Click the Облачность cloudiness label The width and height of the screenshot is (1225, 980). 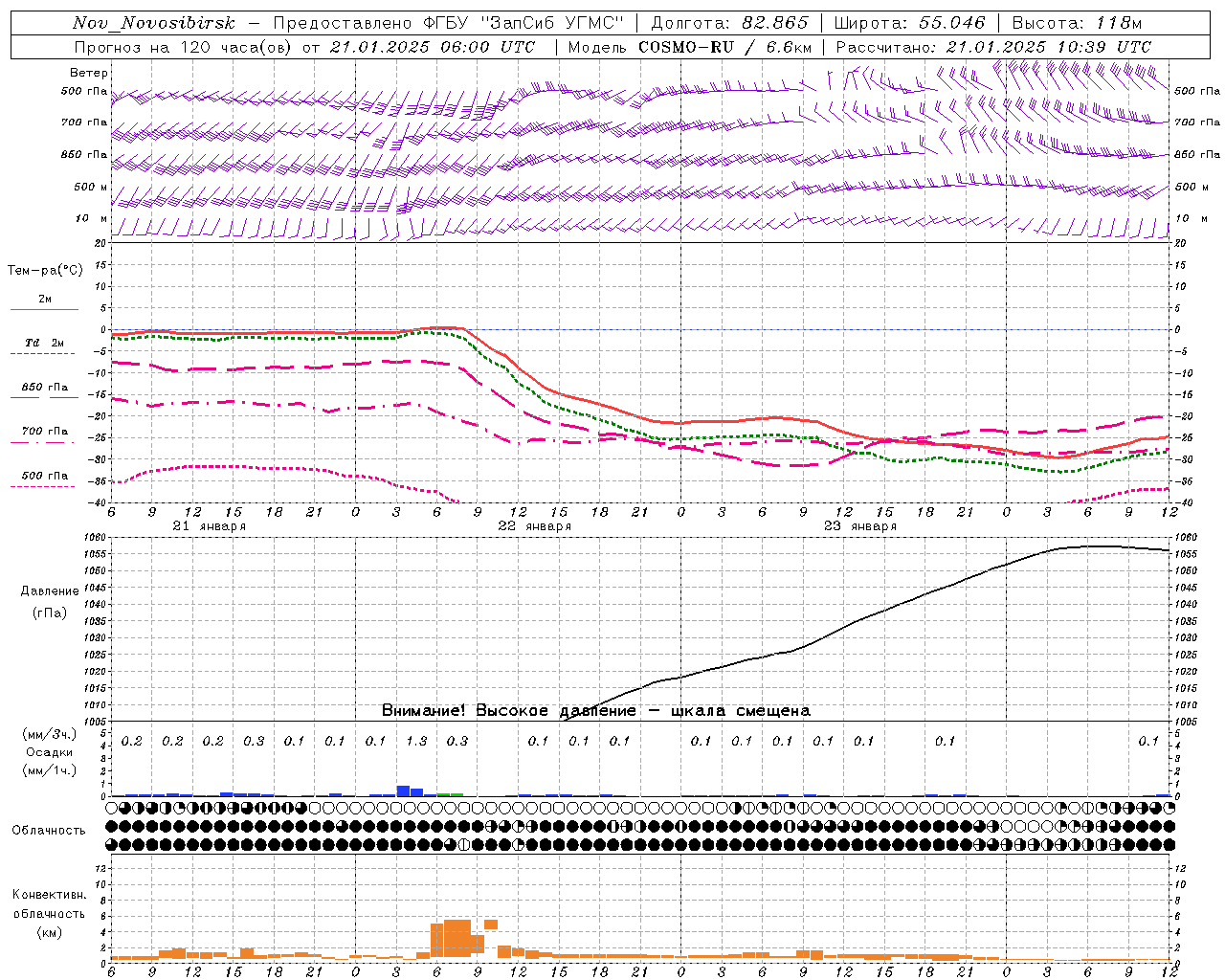point(49,830)
